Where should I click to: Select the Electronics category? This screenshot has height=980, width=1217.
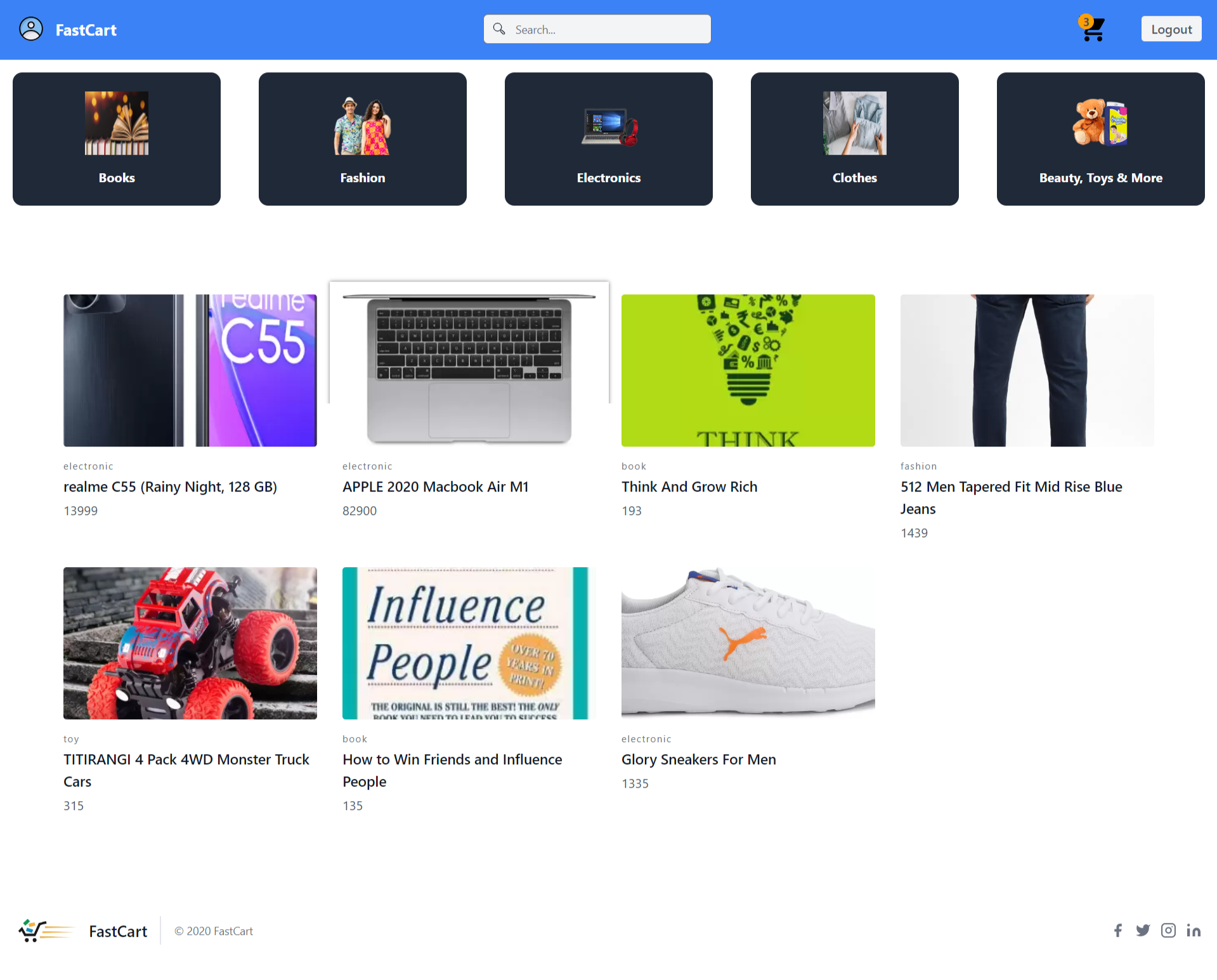point(608,139)
